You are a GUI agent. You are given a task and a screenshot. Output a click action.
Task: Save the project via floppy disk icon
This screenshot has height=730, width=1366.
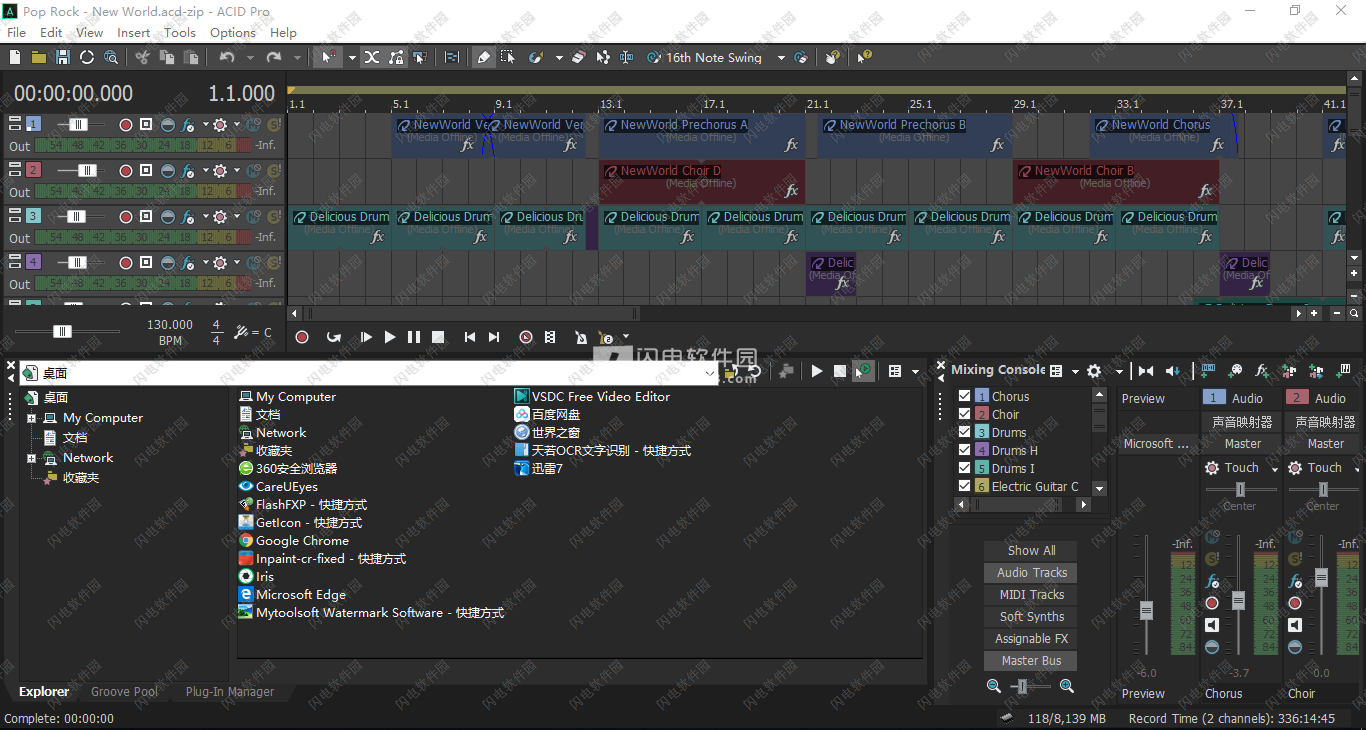63,58
